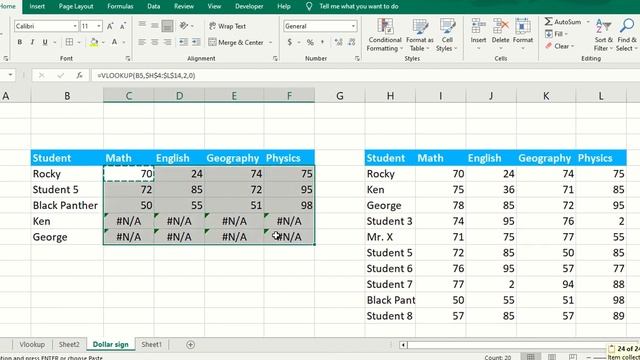Toggle Wrap Text
640x360 pixels.
[x=227, y=26]
